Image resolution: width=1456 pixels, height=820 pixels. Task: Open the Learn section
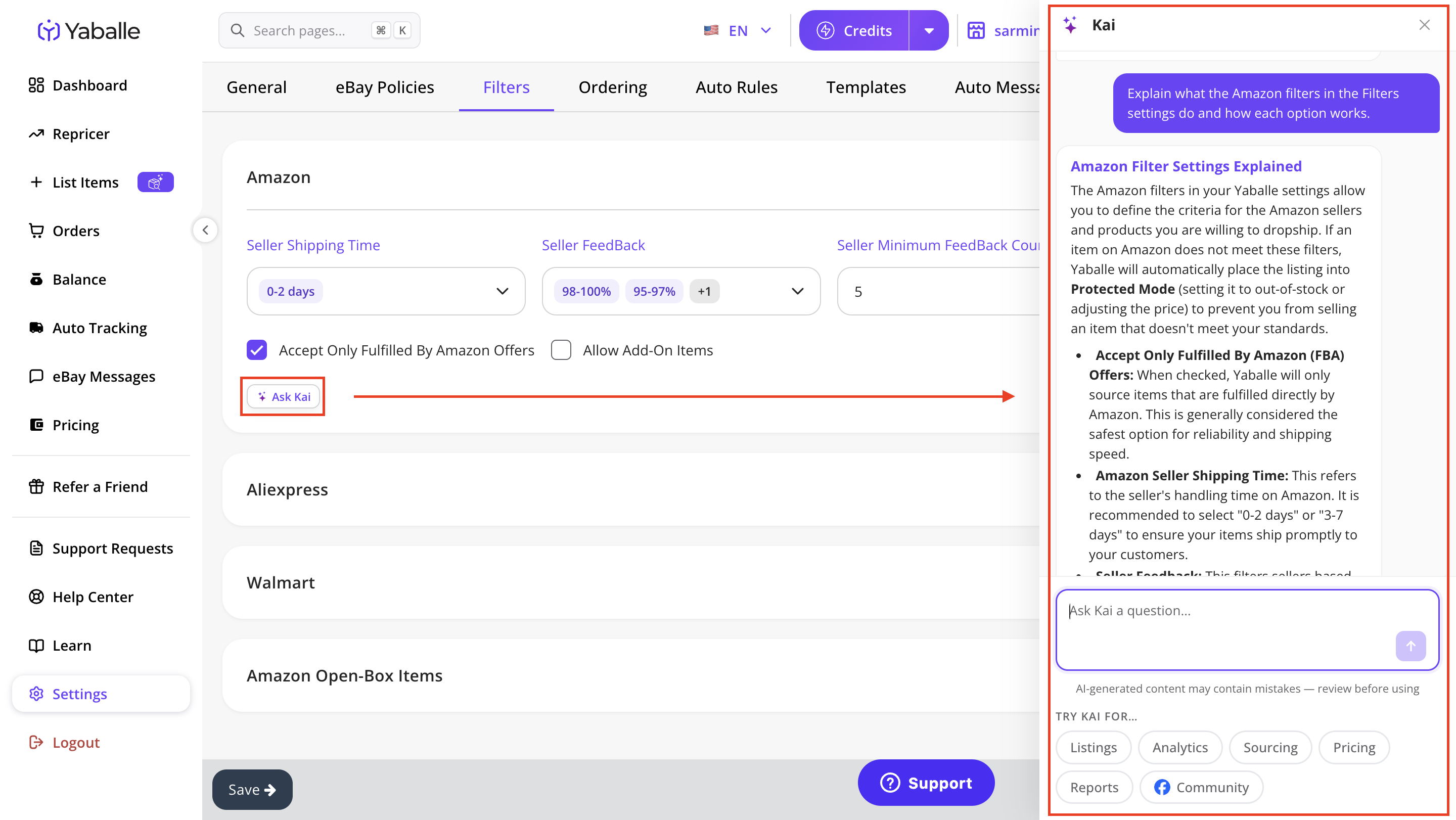coord(60,646)
